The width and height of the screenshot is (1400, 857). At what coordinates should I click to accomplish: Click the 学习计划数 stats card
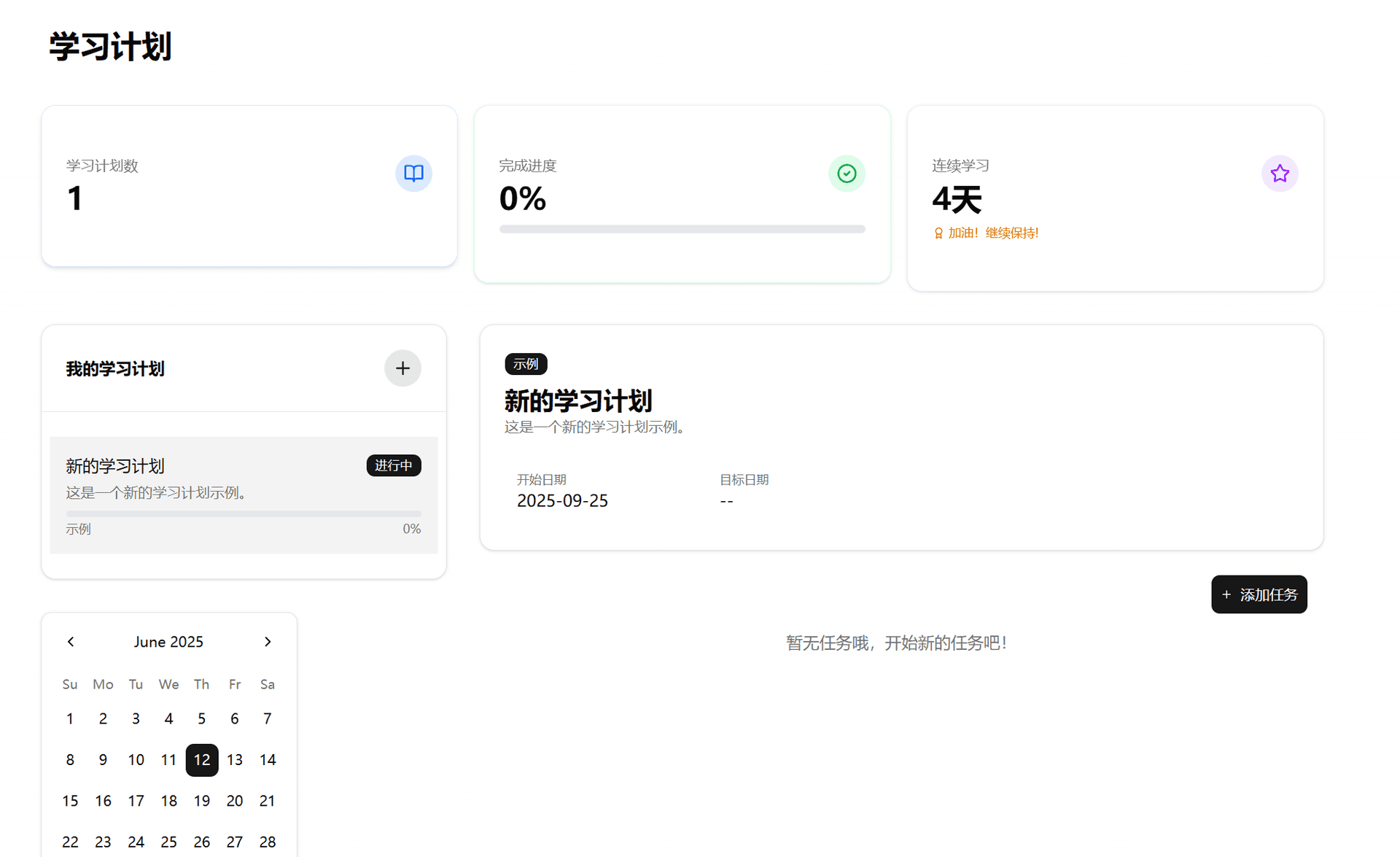(x=249, y=186)
